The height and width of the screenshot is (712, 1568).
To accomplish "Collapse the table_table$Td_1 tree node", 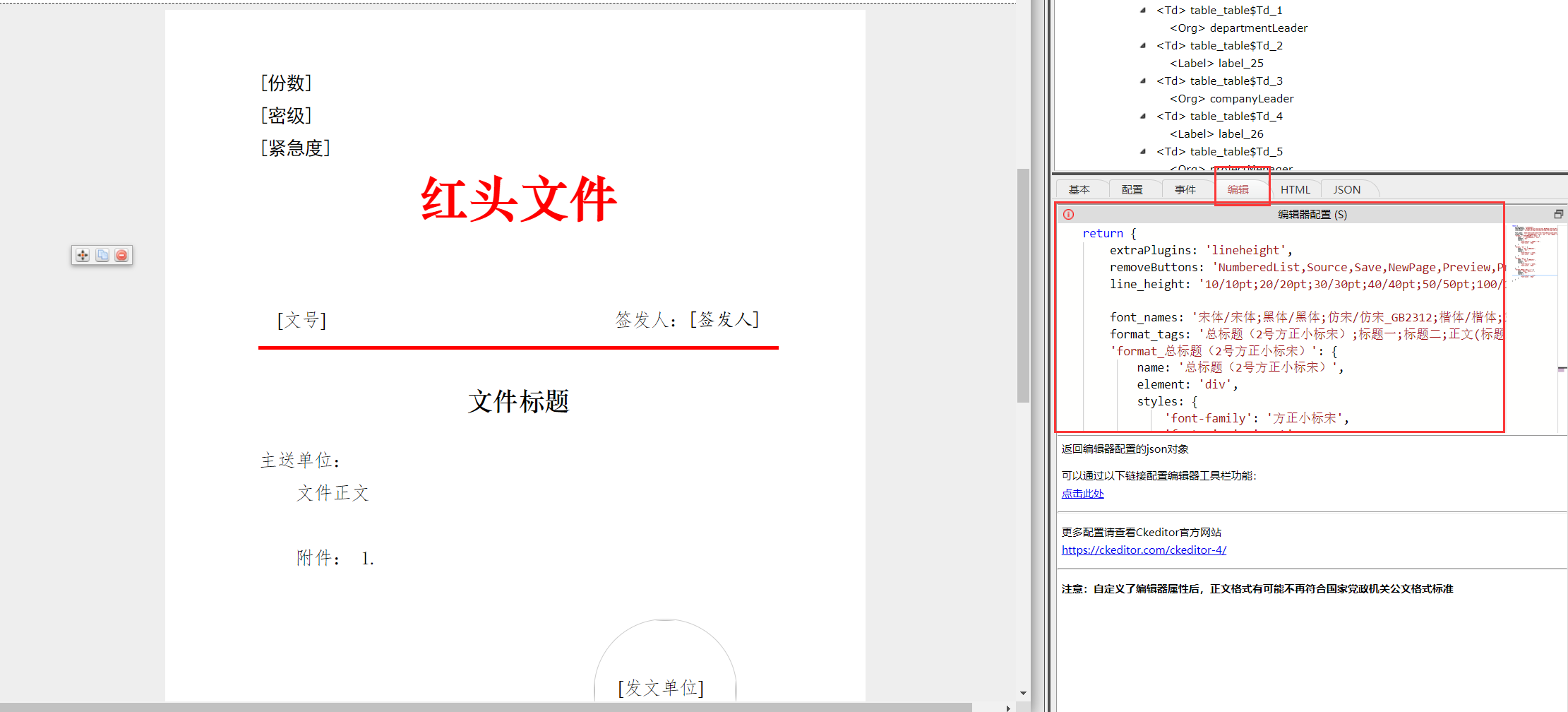I will (1143, 10).
